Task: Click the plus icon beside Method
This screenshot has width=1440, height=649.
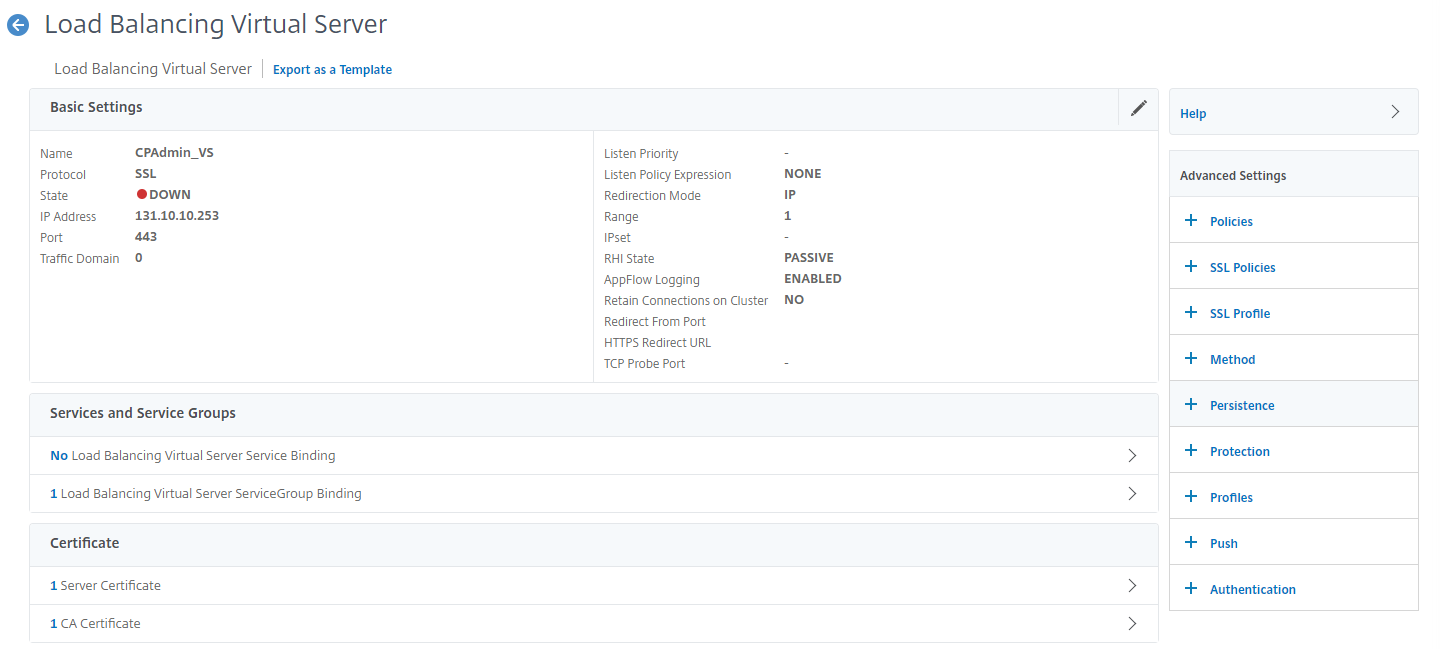Action: (1190, 359)
